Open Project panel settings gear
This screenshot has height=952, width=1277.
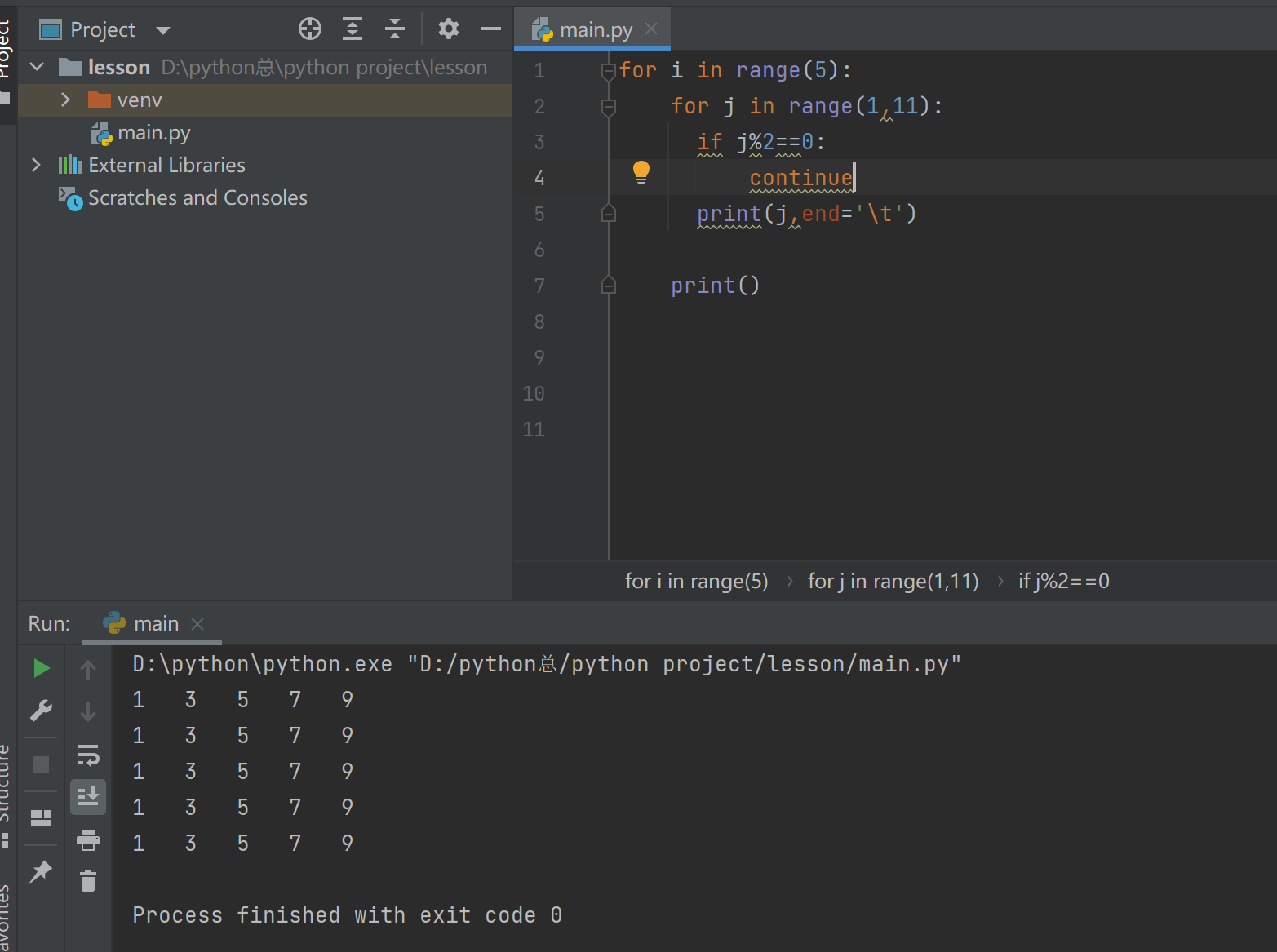coord(448,29)
